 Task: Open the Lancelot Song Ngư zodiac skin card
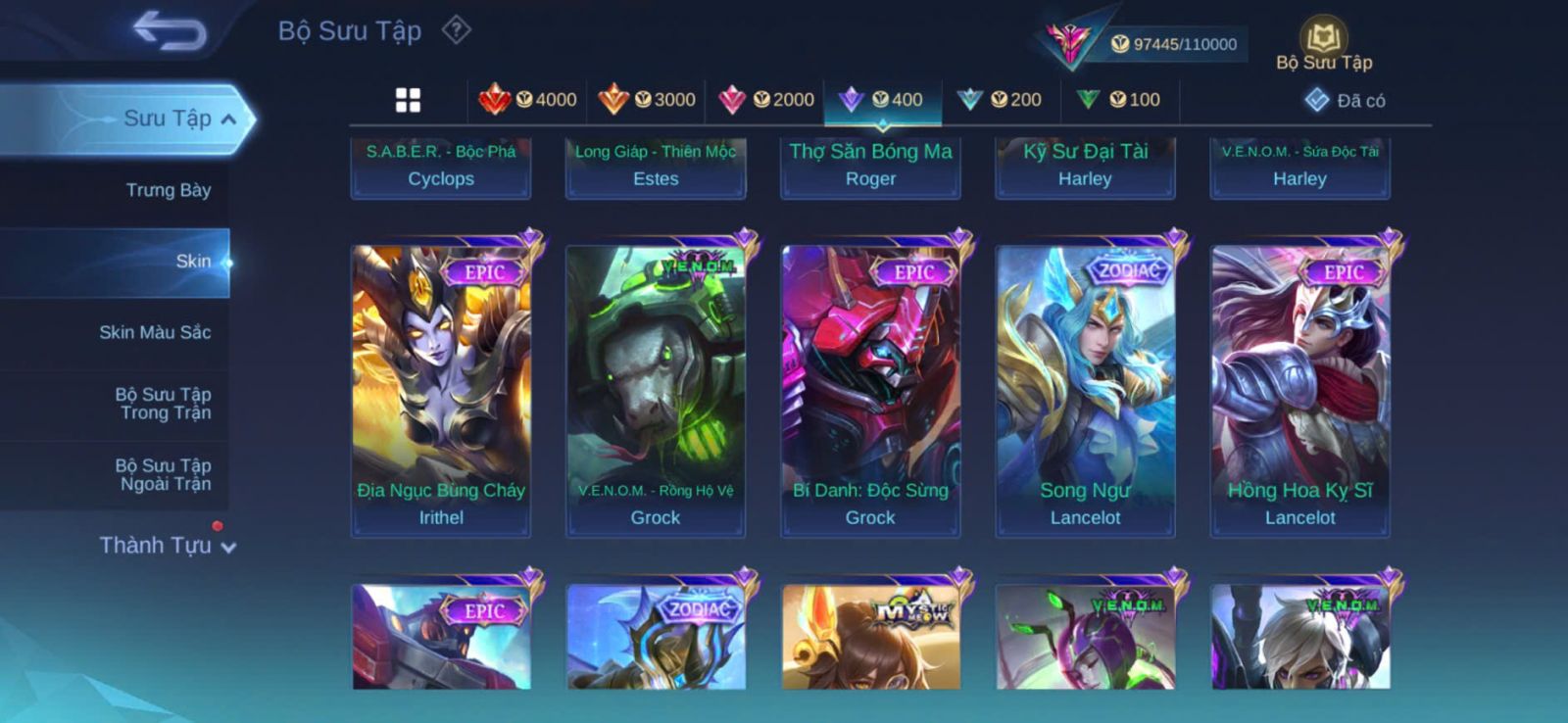coord(1085,390)
